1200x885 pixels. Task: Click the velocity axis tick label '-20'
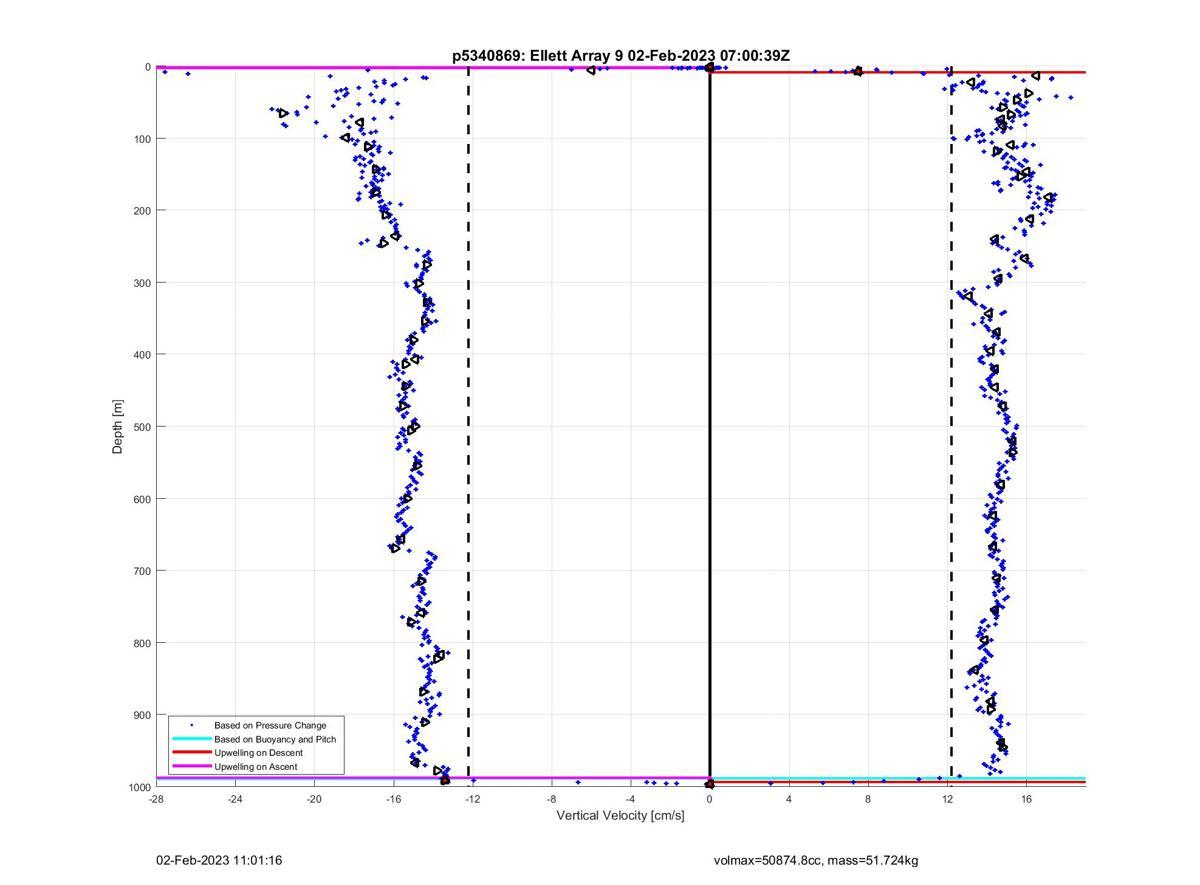click(x=314, y=799)
